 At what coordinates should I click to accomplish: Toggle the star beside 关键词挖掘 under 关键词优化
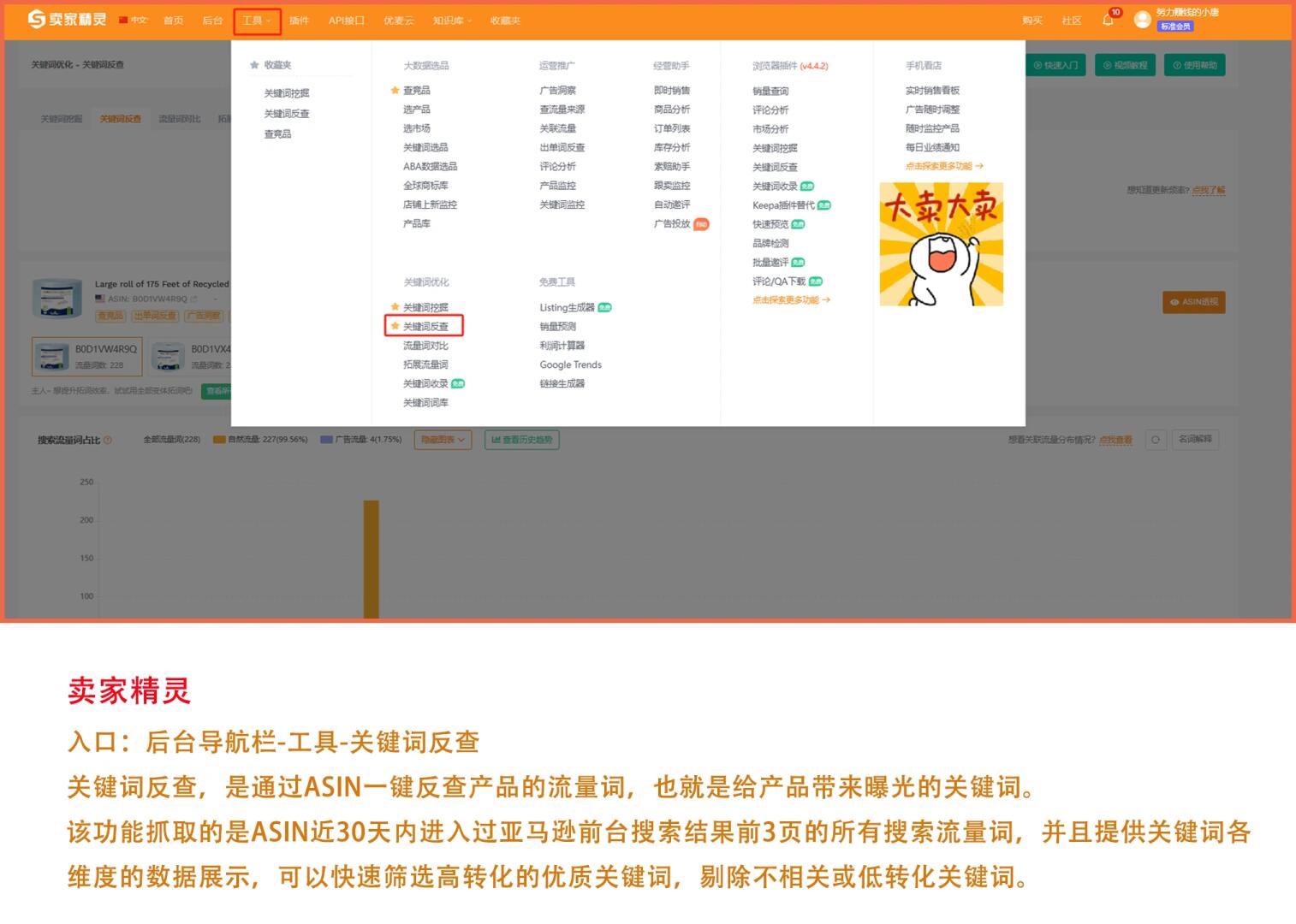pyautogui.click(x=395, y=307)
